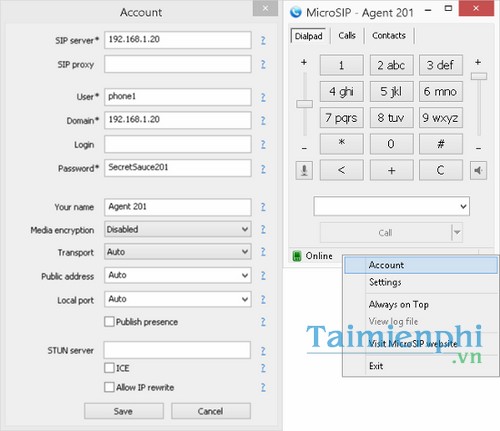500x431 pixels.
Task: Click the empty Login input field
Action: click(178, 144)
